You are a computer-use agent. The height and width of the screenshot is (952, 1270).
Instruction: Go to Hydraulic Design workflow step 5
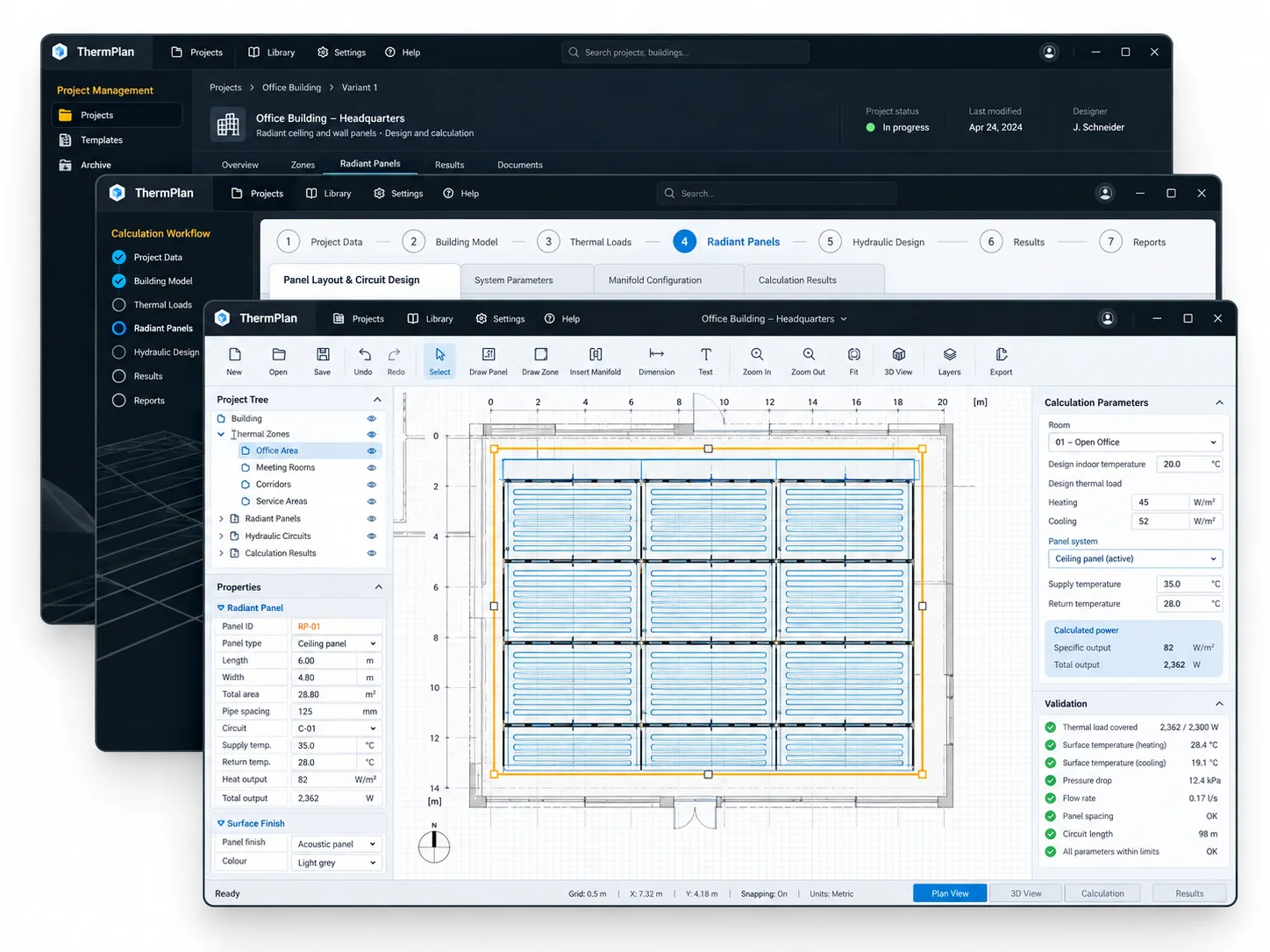coord(872,242)
